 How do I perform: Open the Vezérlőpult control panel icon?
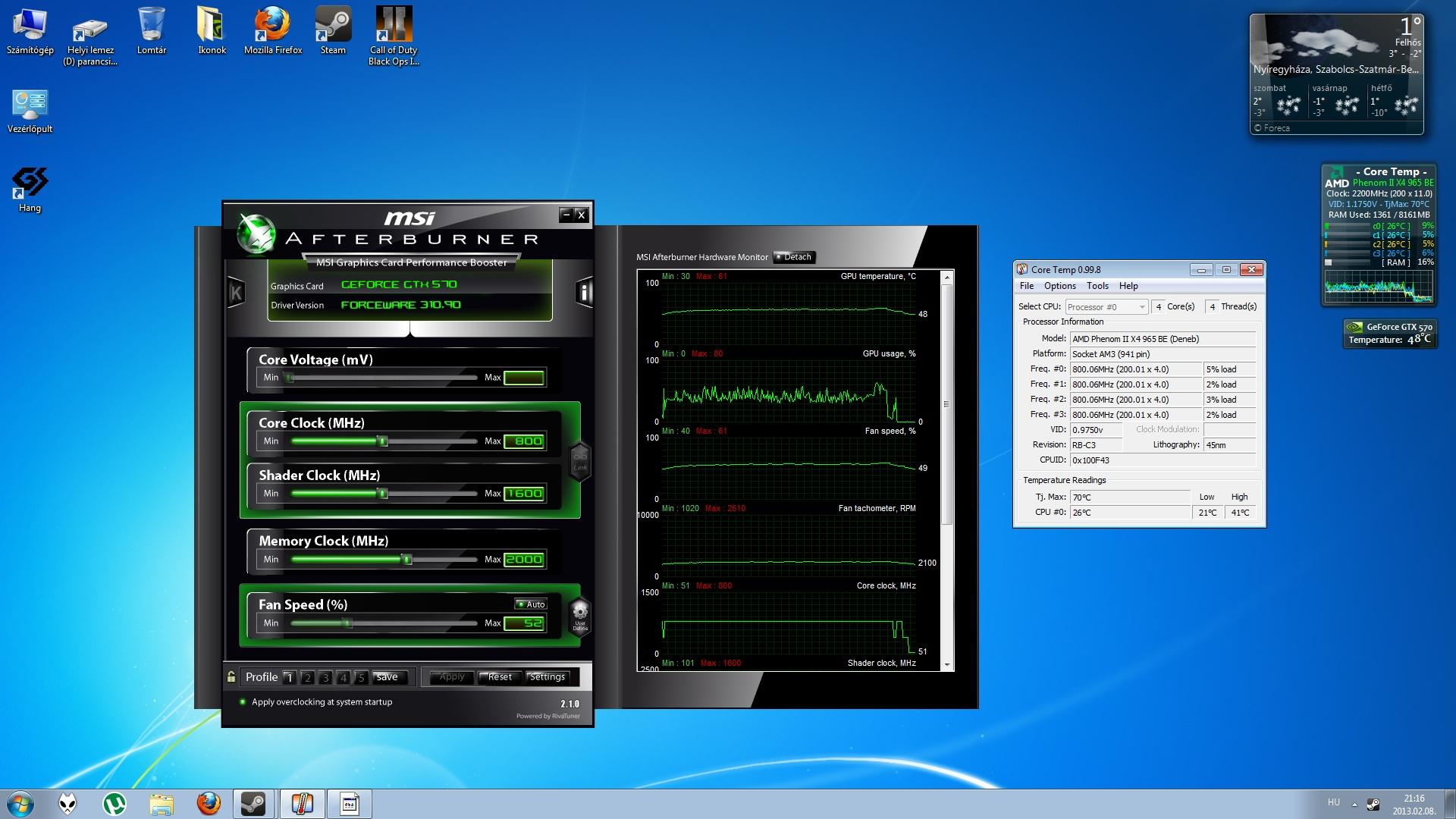pos(30,112)
